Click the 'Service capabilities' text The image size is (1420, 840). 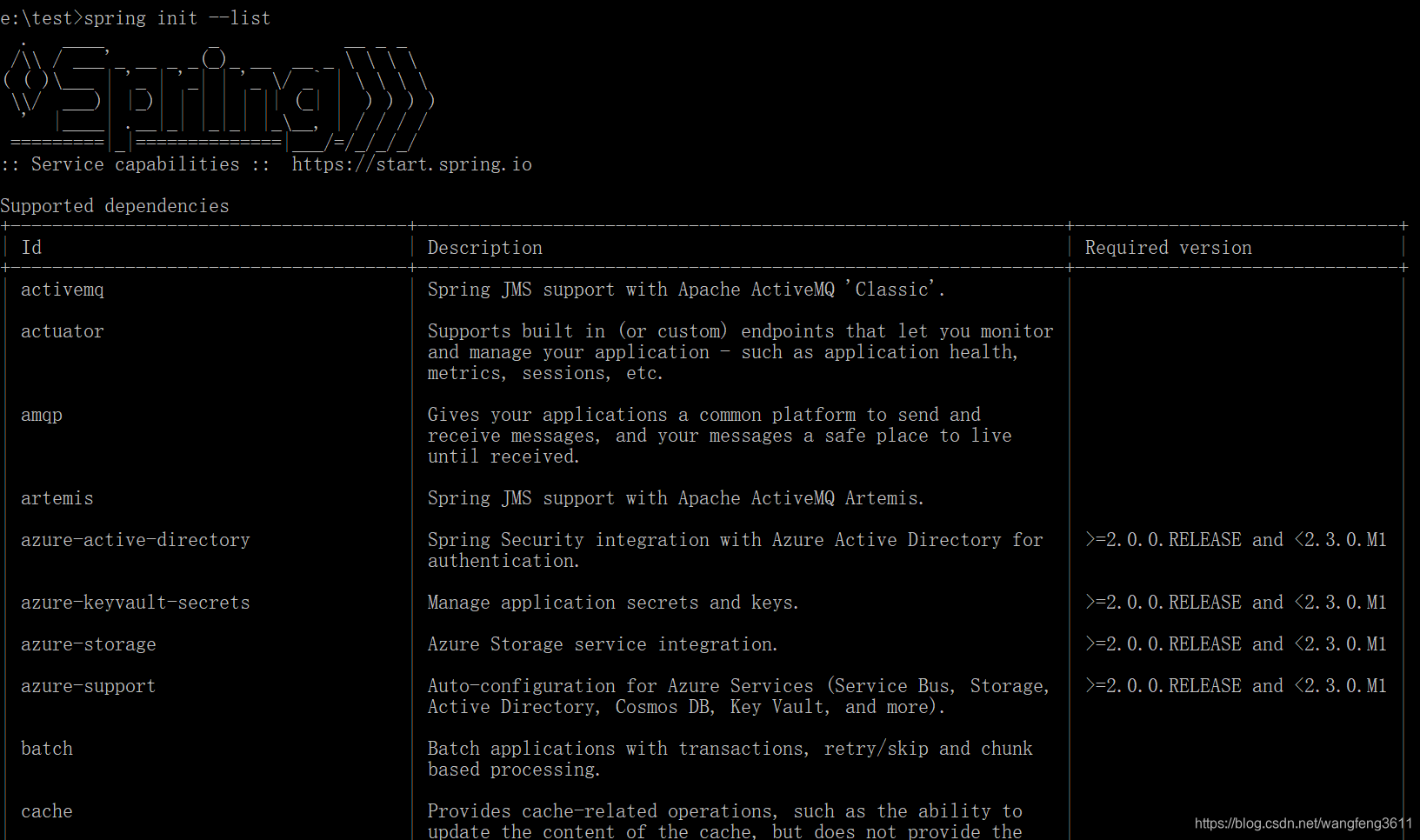[136, 164]
